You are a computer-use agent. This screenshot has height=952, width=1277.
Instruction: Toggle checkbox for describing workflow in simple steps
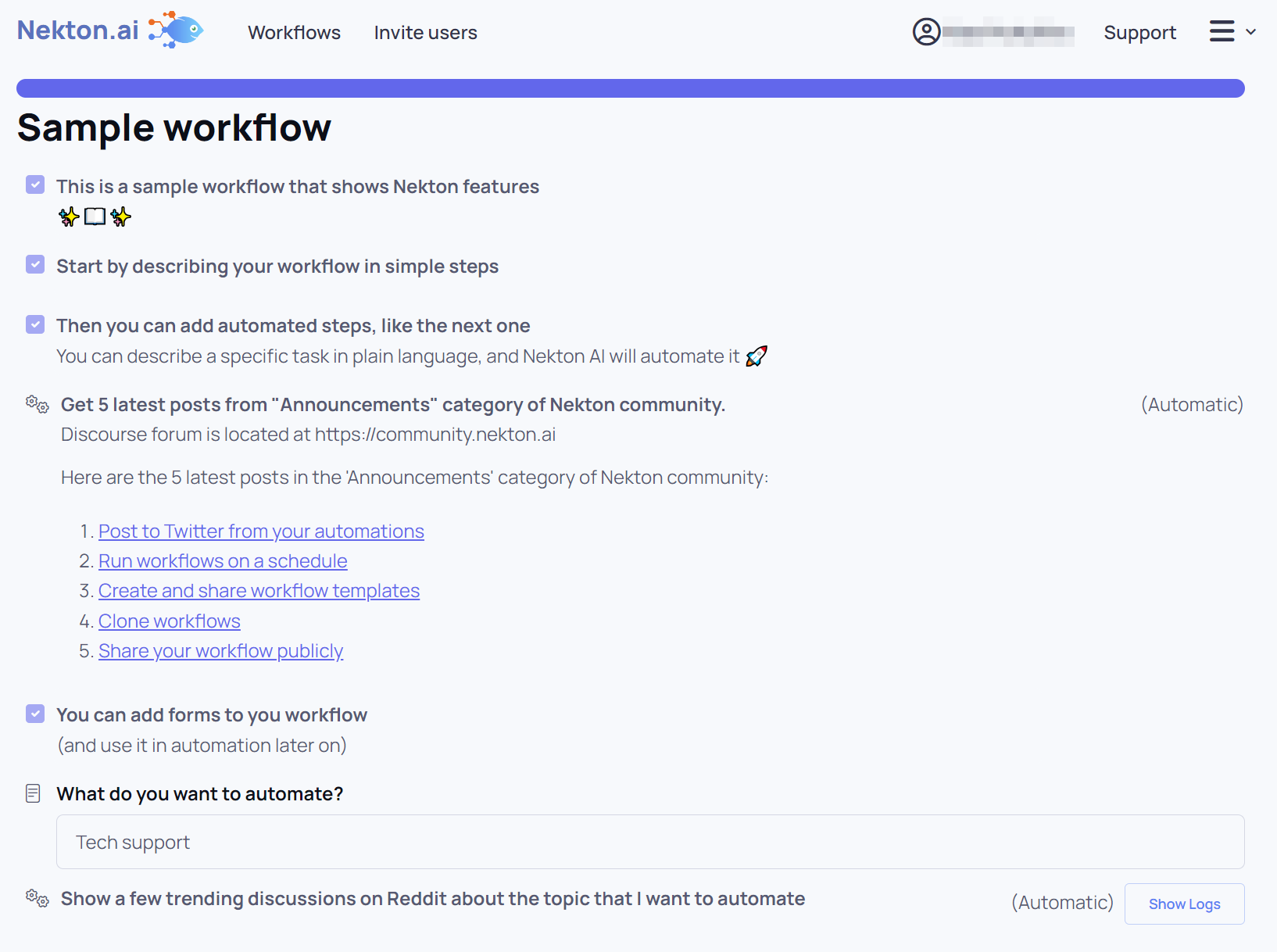(x=35, y=265)
